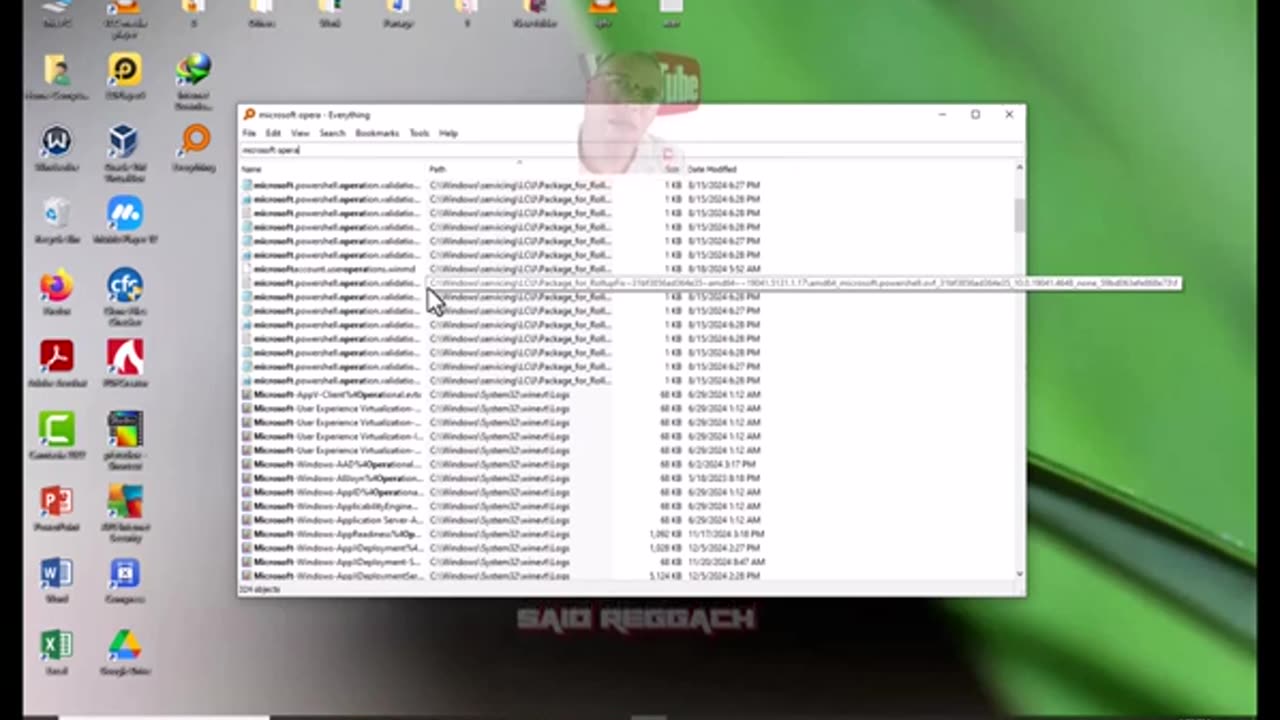Click the 12/5/2024 2:28 PM date cell

[x=723, y=576]
